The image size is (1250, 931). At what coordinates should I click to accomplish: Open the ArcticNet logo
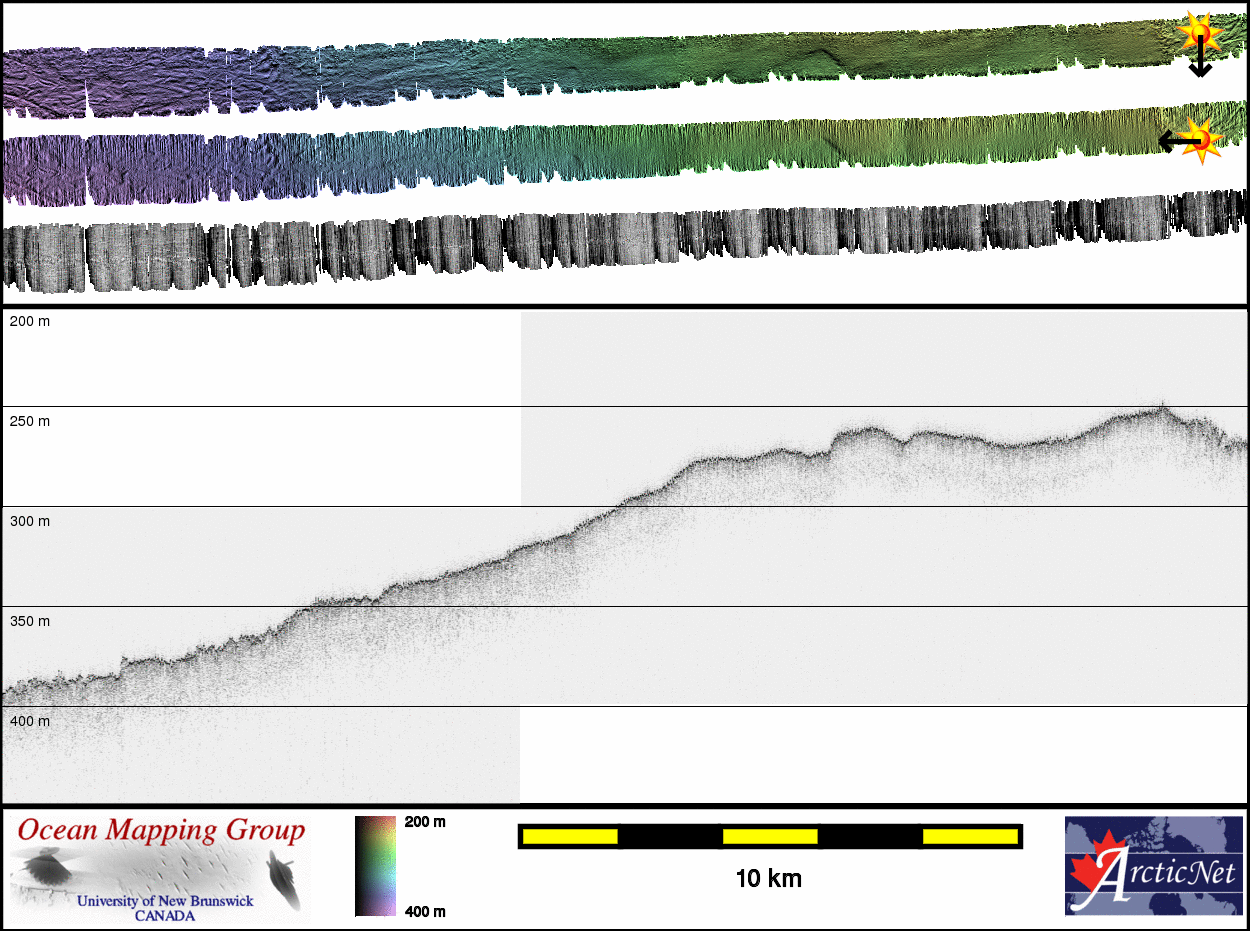pyautogui.click(x=1153, y=865)
